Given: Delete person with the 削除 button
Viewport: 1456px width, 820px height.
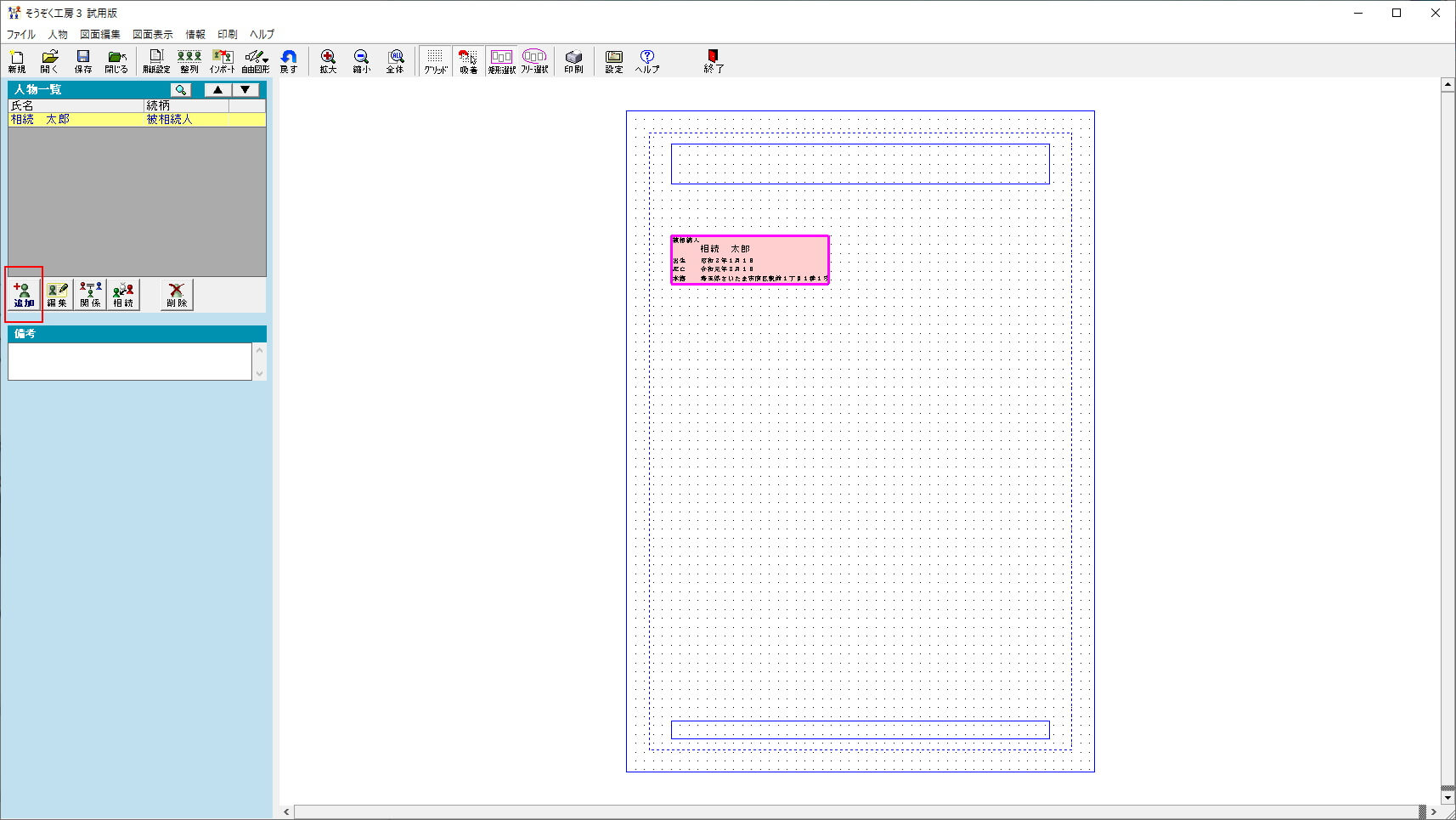Looking at the screenshot, I should click(x=177, y=295).
